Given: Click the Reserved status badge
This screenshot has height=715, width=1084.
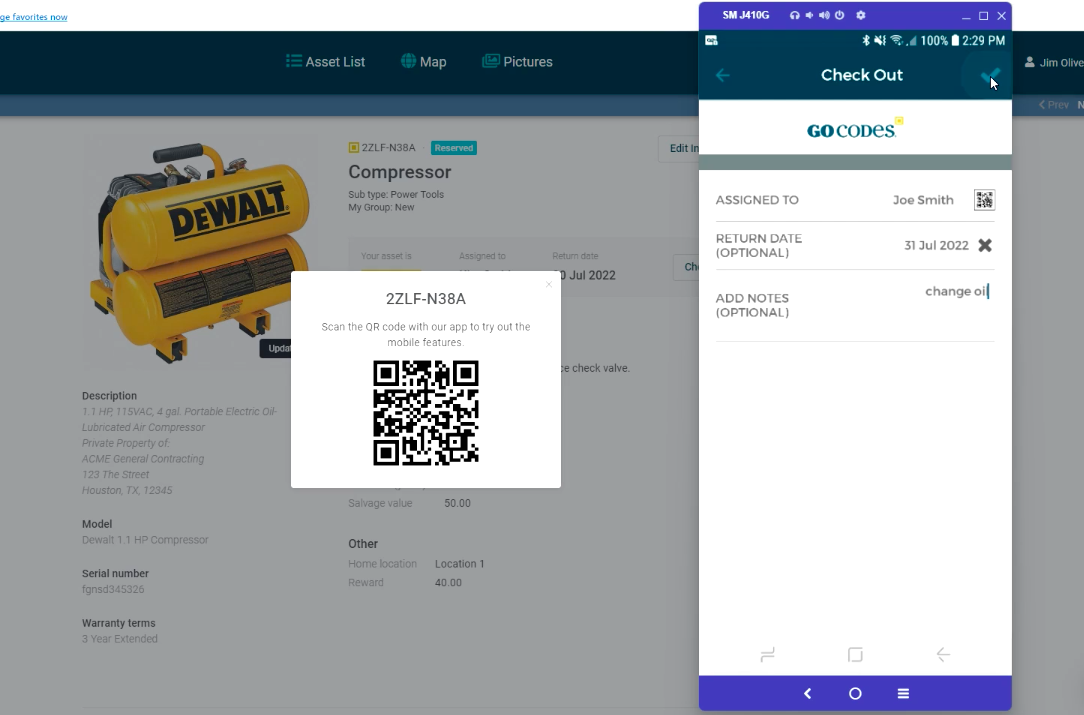Looking at the screenshot, I should point(454,148).
